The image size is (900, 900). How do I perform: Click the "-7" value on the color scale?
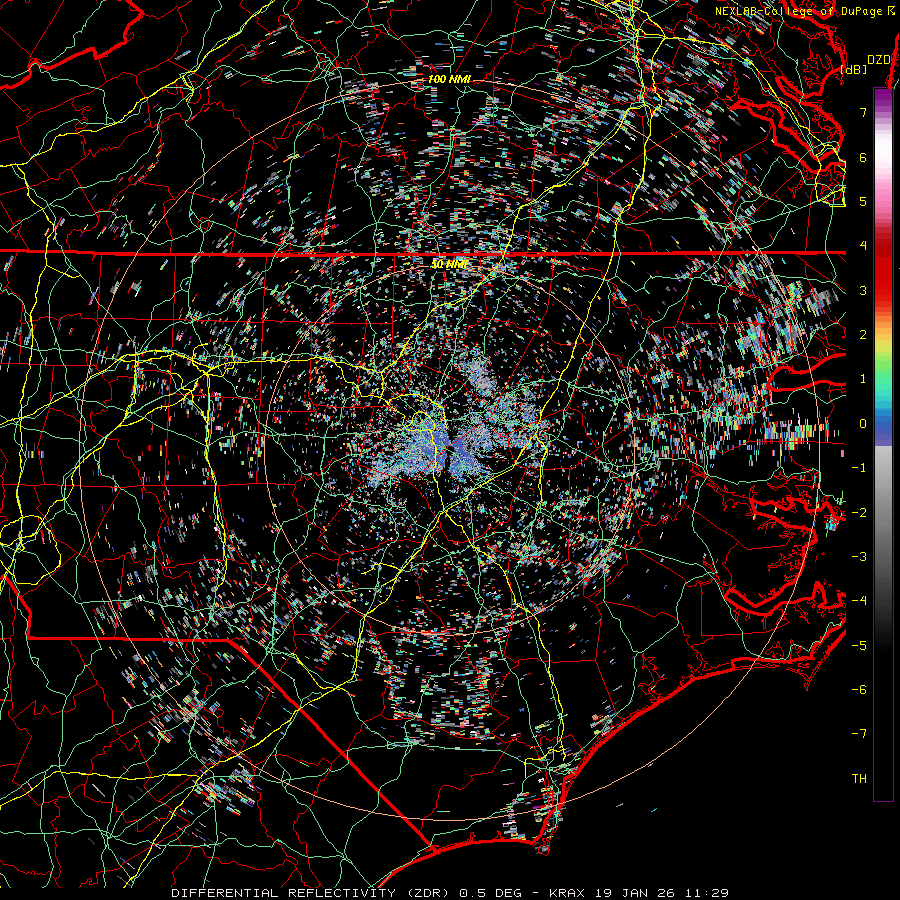[x=859, y=734]
